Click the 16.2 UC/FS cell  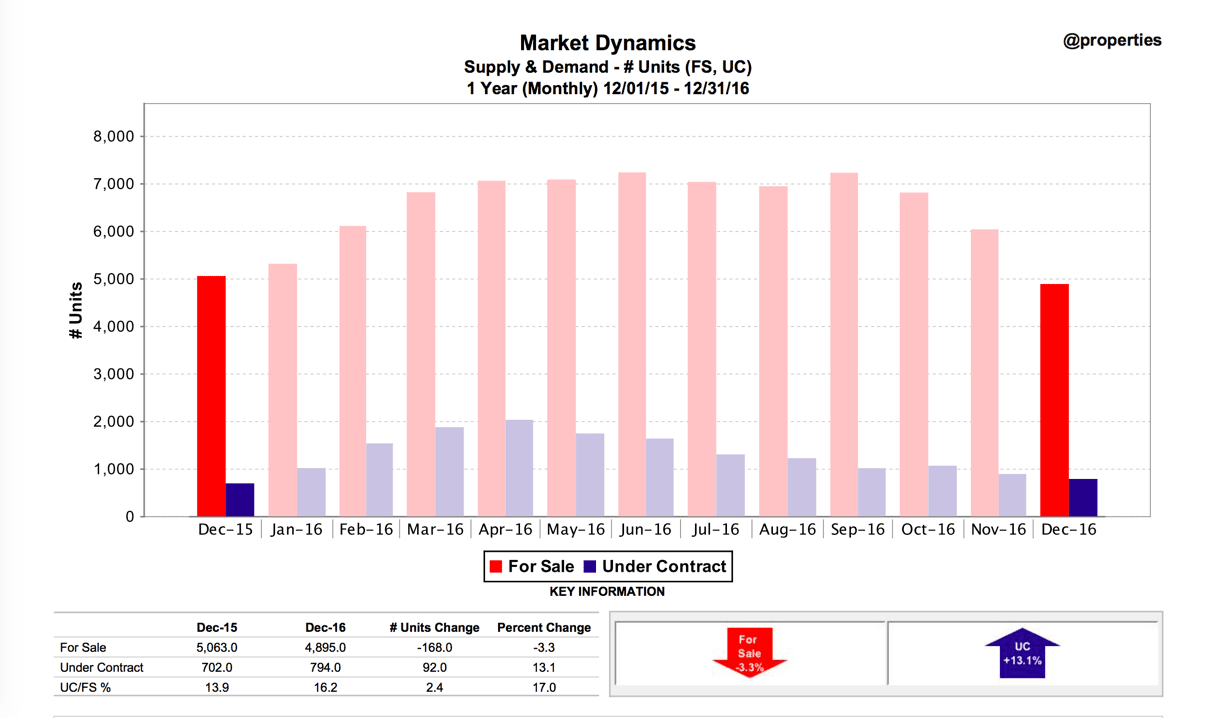(325, 688)
